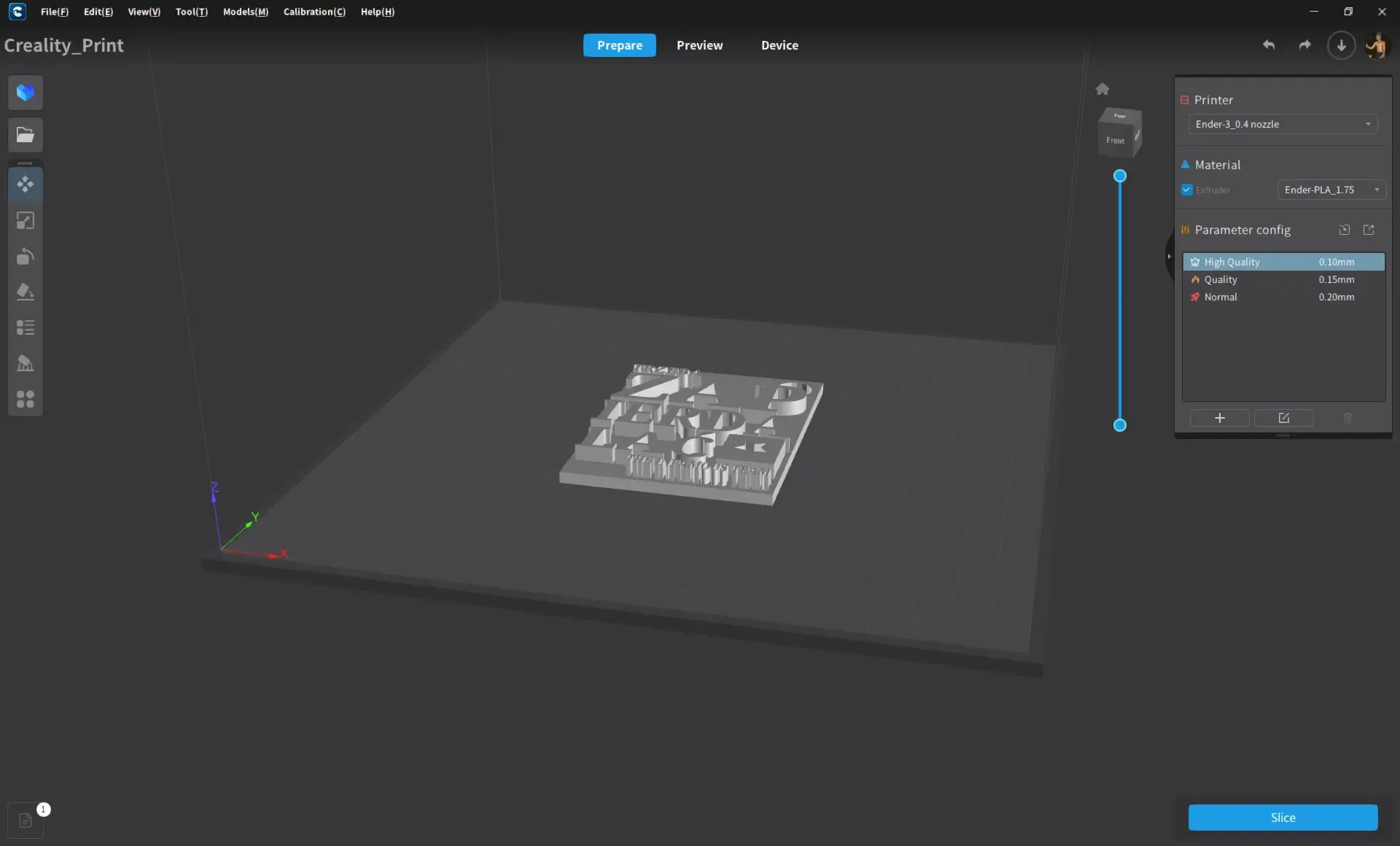1400x846 pixels.
Task: Switch to the Device tab
Action: click(x=780, y=45)
